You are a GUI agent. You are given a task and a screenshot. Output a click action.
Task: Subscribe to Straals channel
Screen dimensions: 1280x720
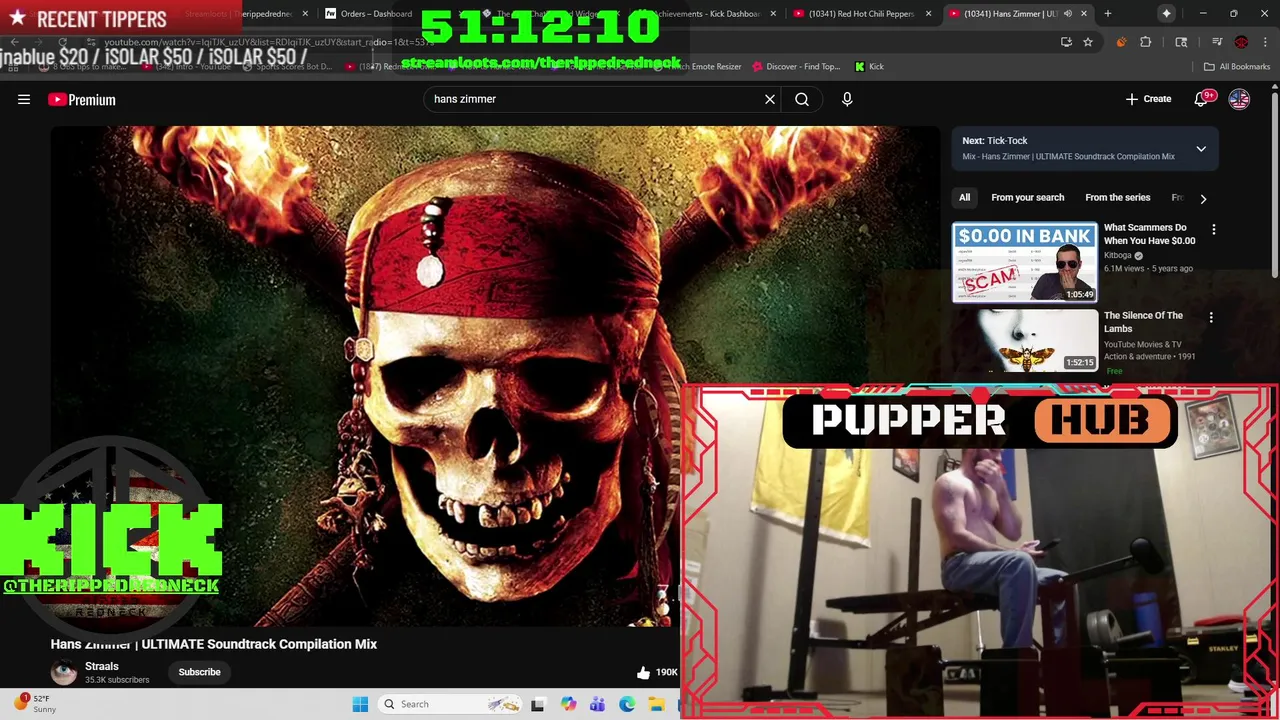tap(199, 672)
